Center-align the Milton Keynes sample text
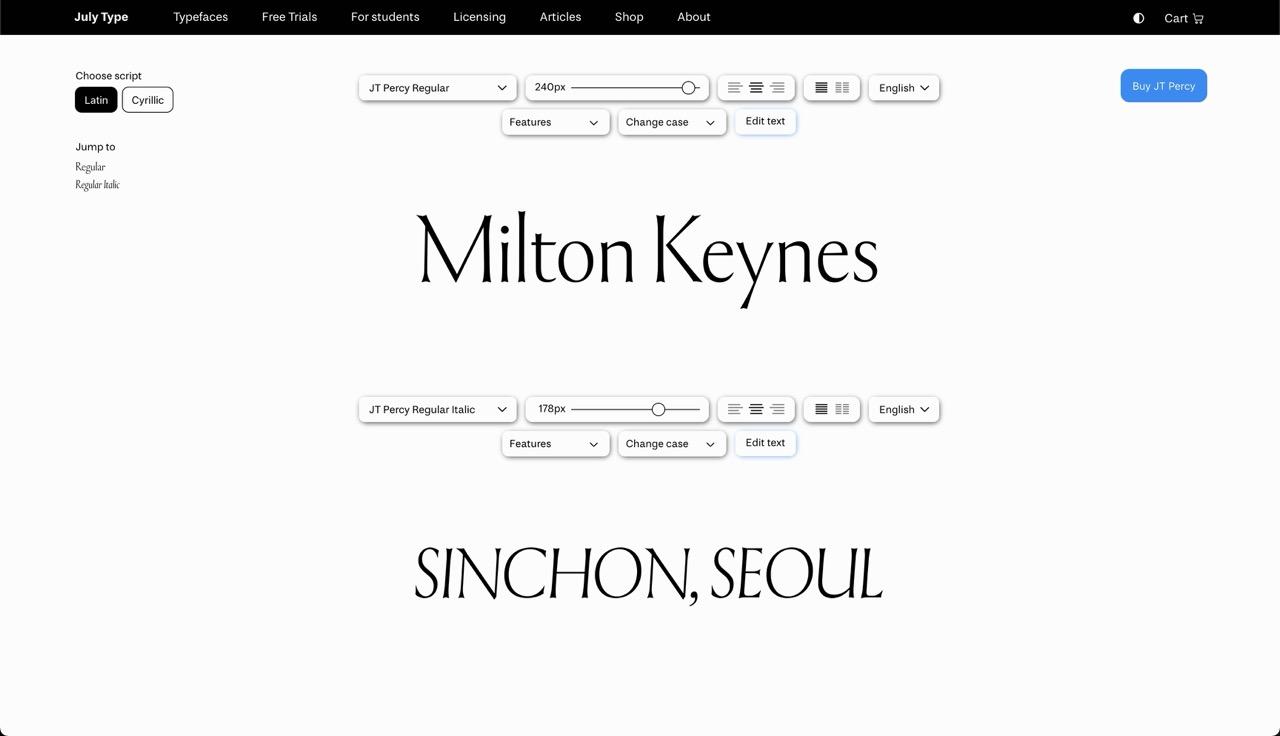 [756, 88]
